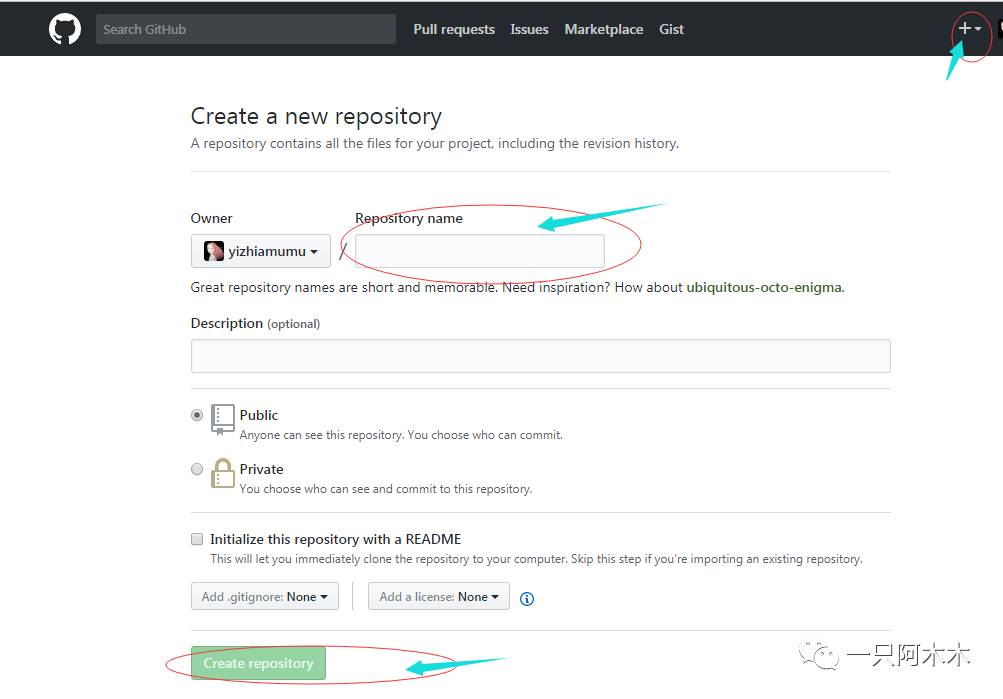The width and height of the screenshot is (1003, 699).
Task: Expand the Add .gitignore dropdown
Action: click(x=265, y=597)
